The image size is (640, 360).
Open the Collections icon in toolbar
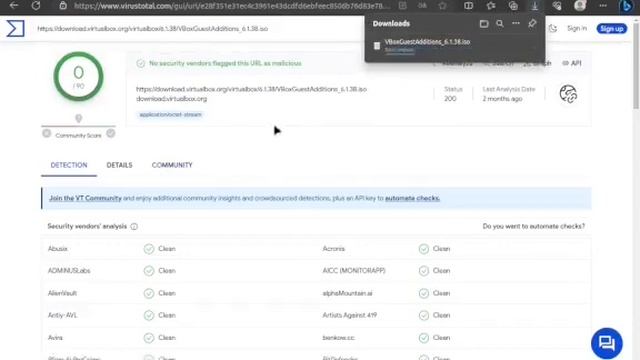point(513,6)
